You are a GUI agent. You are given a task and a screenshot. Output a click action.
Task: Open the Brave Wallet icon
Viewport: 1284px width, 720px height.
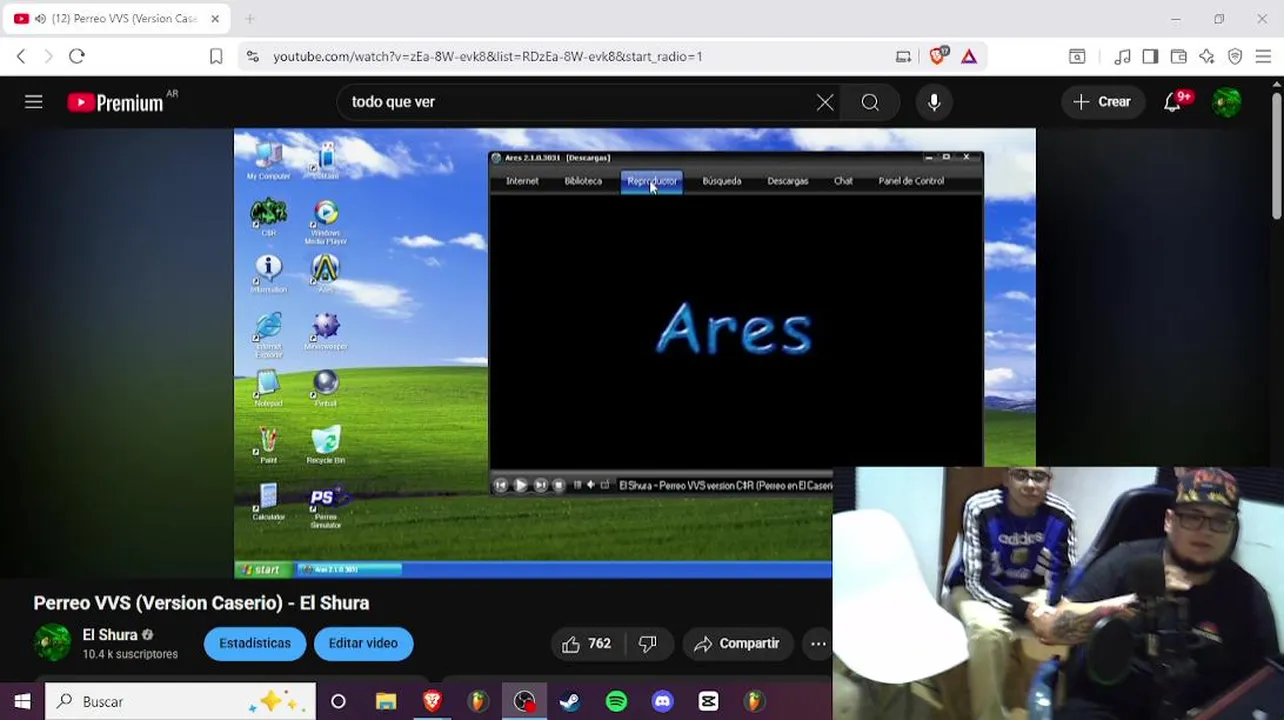click(1178, 57)
